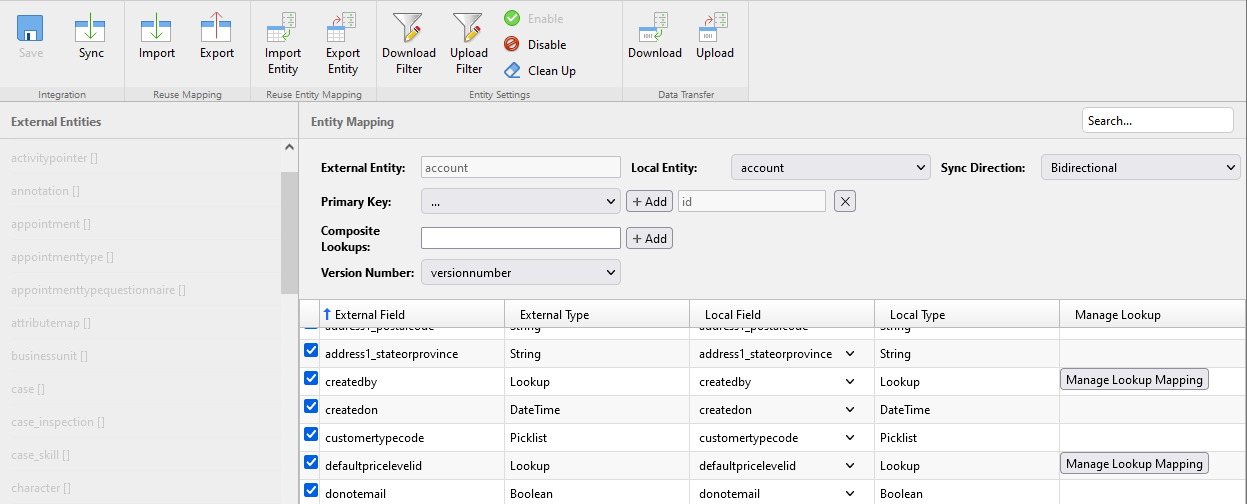Viewport: 1247px width, 504px height.
Task: Open the Version Number dropdown
Action: pyautogui.click(x=520, y=272)
